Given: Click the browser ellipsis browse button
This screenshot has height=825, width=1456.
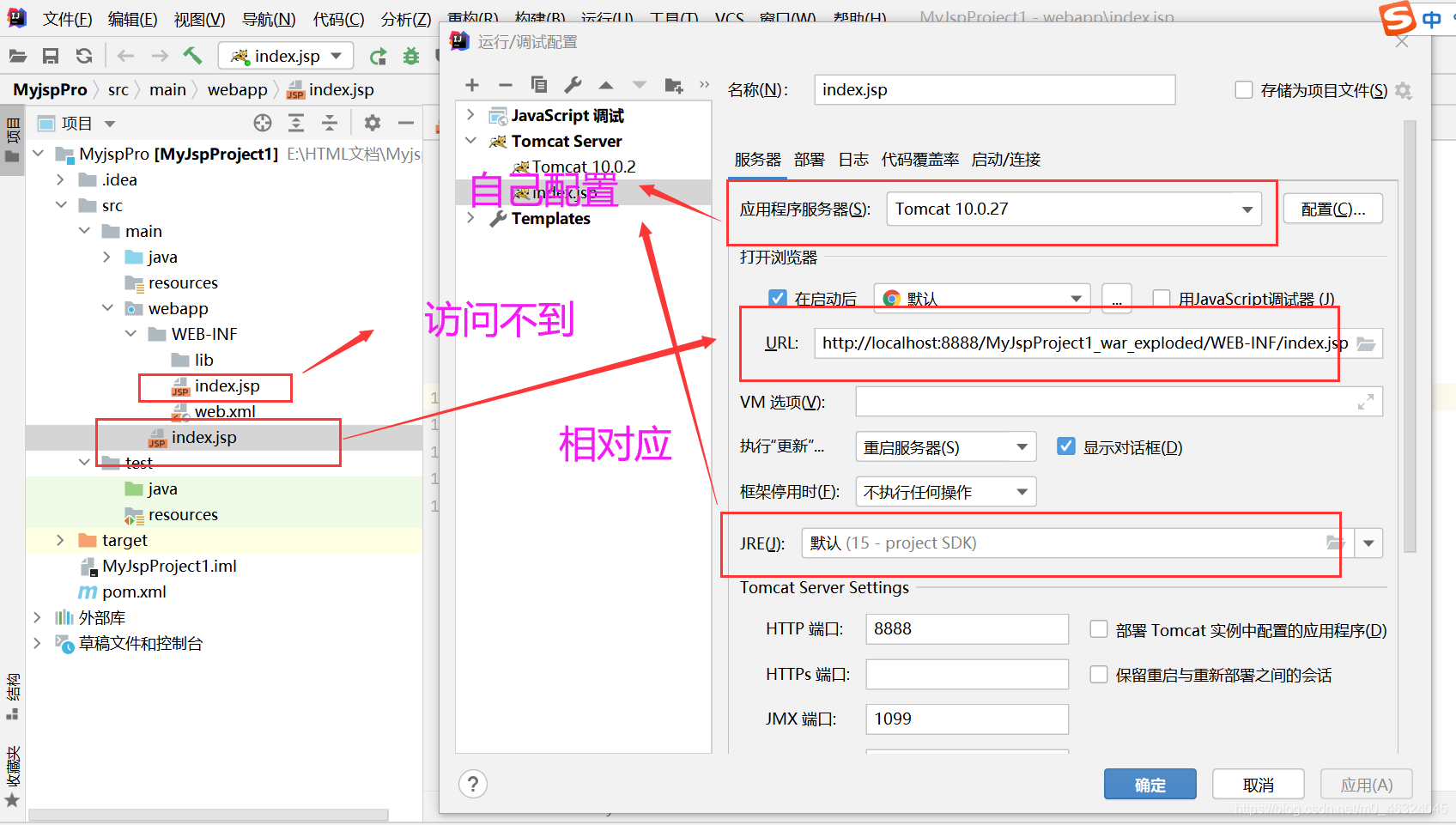Looking at the screenshot, I should pyautogui.click(x=1117, y=299).
